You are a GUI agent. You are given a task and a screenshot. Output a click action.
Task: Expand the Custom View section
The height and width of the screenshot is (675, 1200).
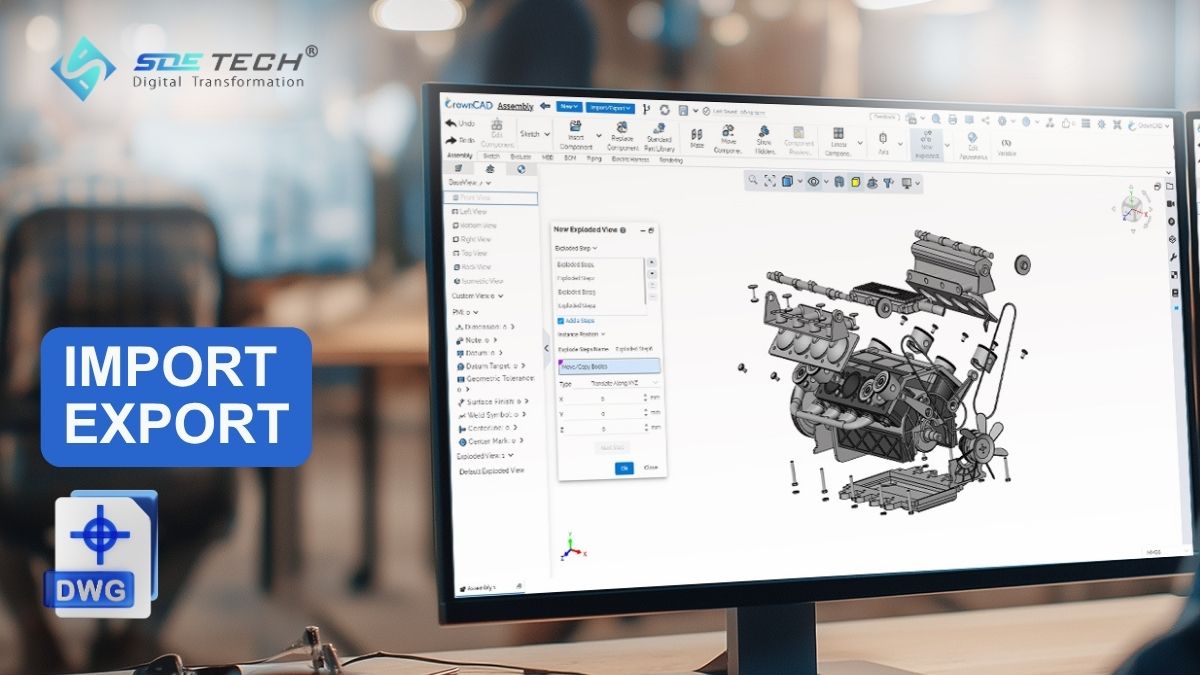pyautogui.click(x=478, y=296)
